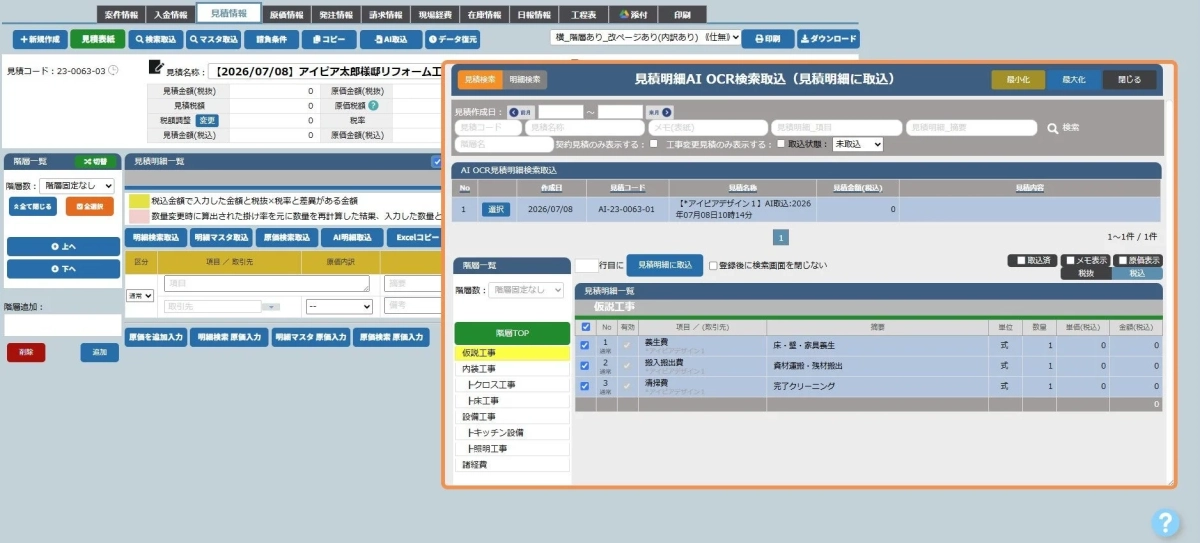Click the ダウンロード button
The image size is (1200, 543).
[828, 39]
